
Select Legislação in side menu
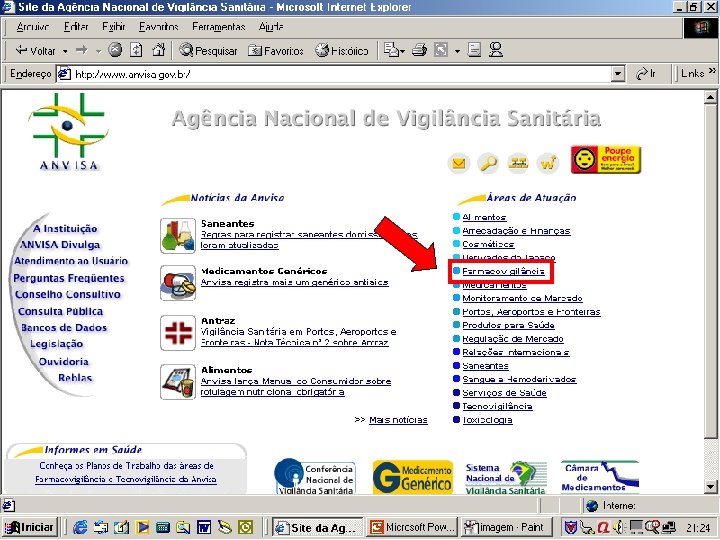point(57,344)
